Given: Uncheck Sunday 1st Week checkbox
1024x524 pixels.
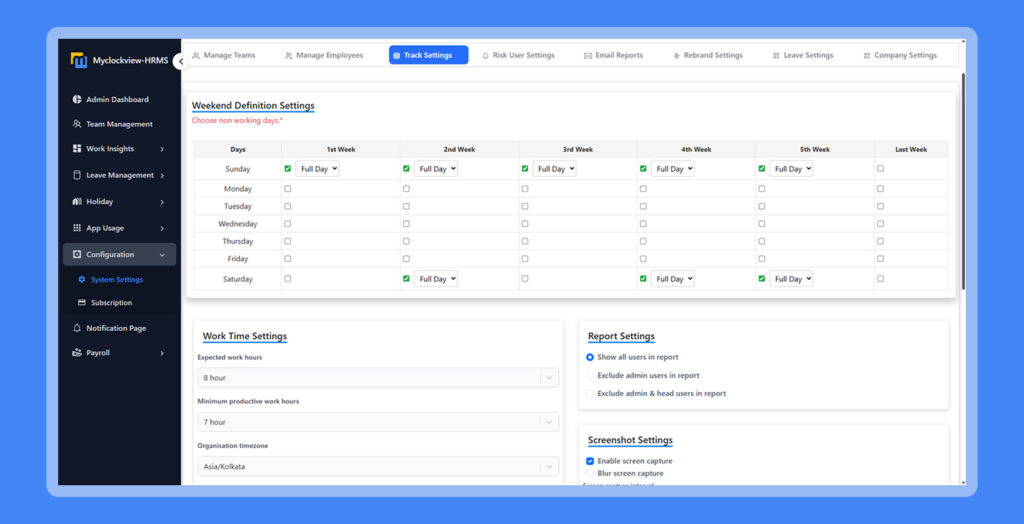Looking at the screenshot, I should pyautogui.click(x=288, y=169).
